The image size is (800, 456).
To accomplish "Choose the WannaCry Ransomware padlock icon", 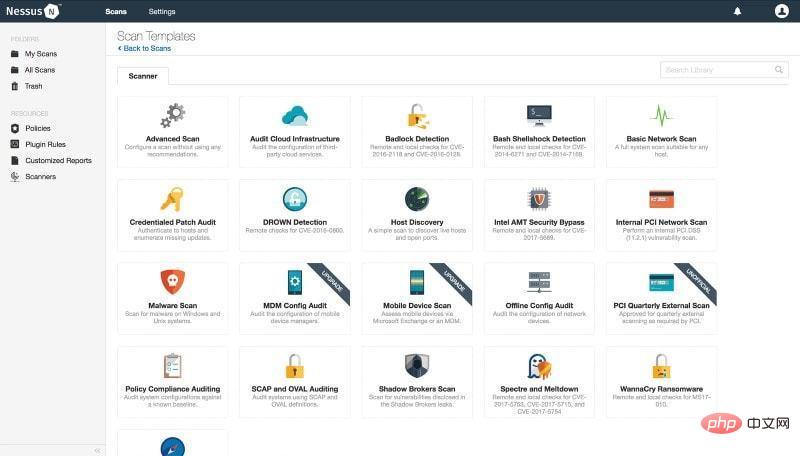I will click(661, 366).
